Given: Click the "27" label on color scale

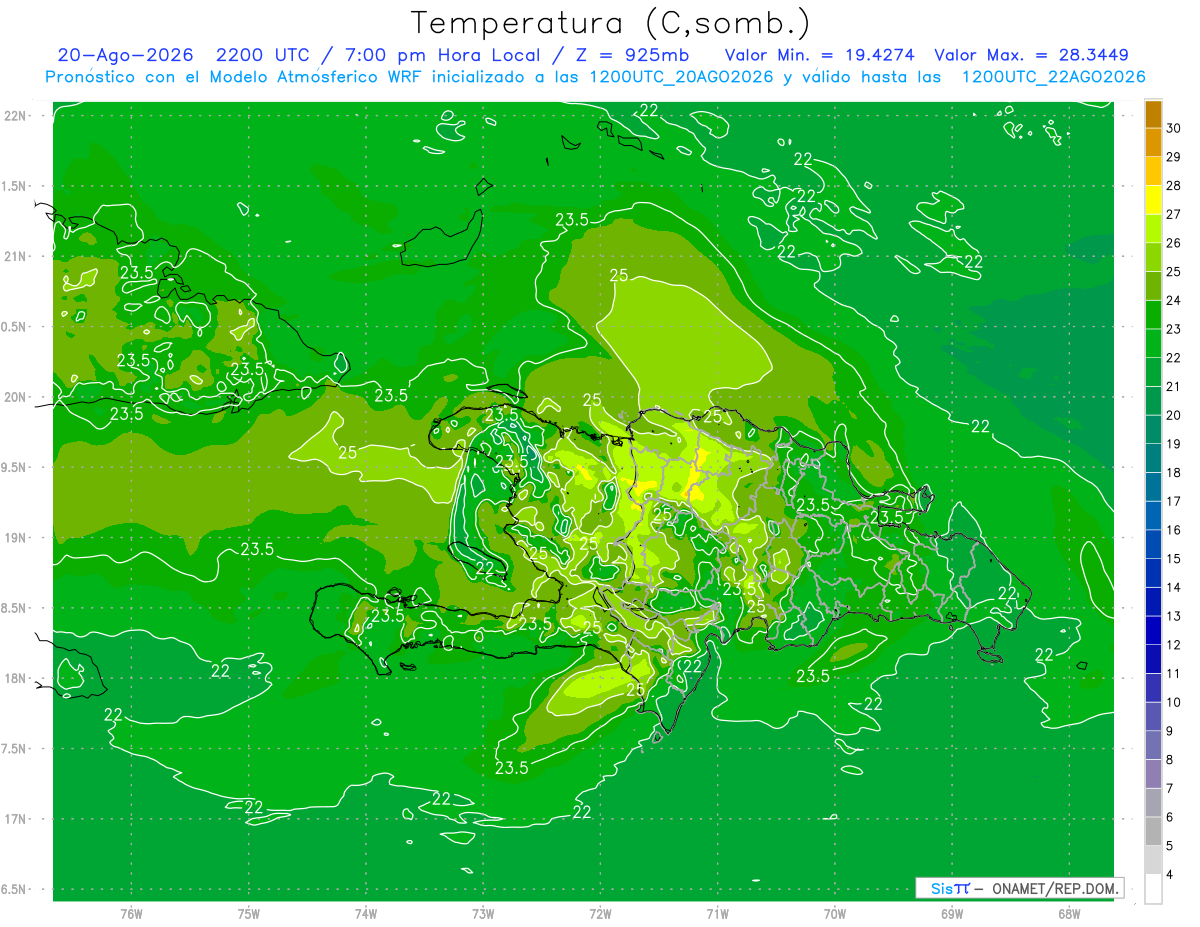Looking at the screenshot, I should (x=1175, y=215).
